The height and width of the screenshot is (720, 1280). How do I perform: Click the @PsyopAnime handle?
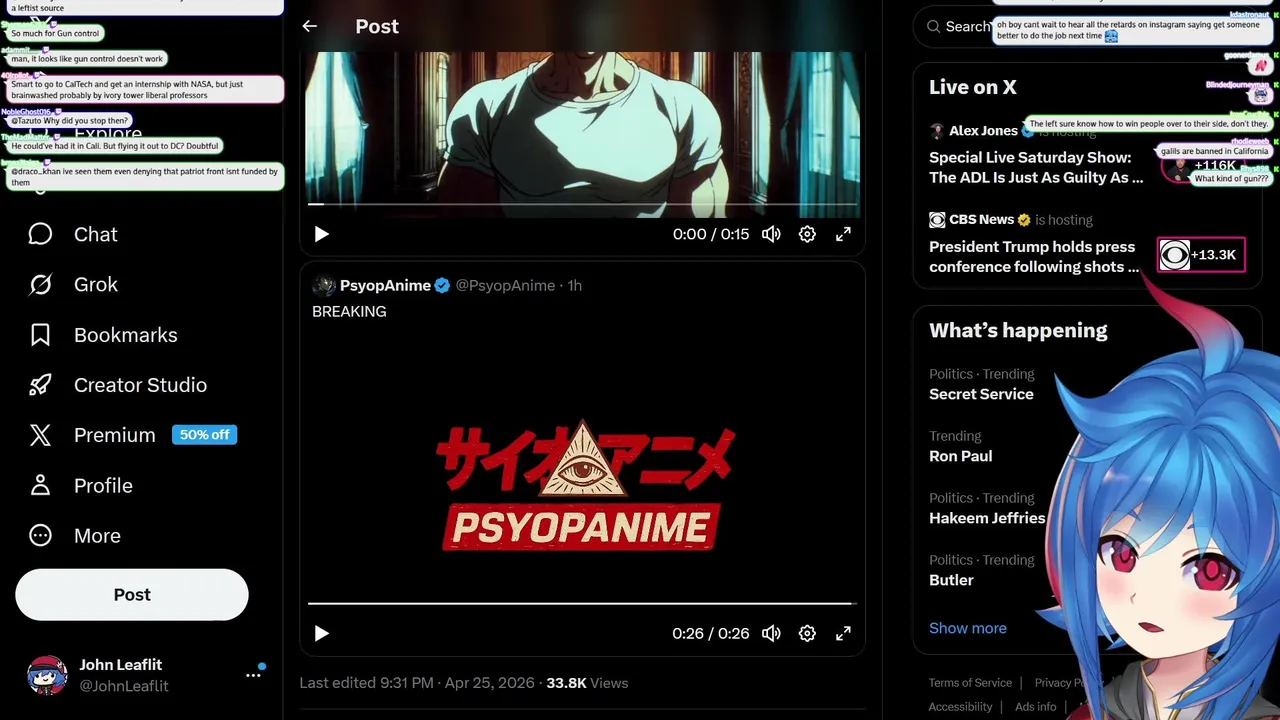click(x=505, y=285)
